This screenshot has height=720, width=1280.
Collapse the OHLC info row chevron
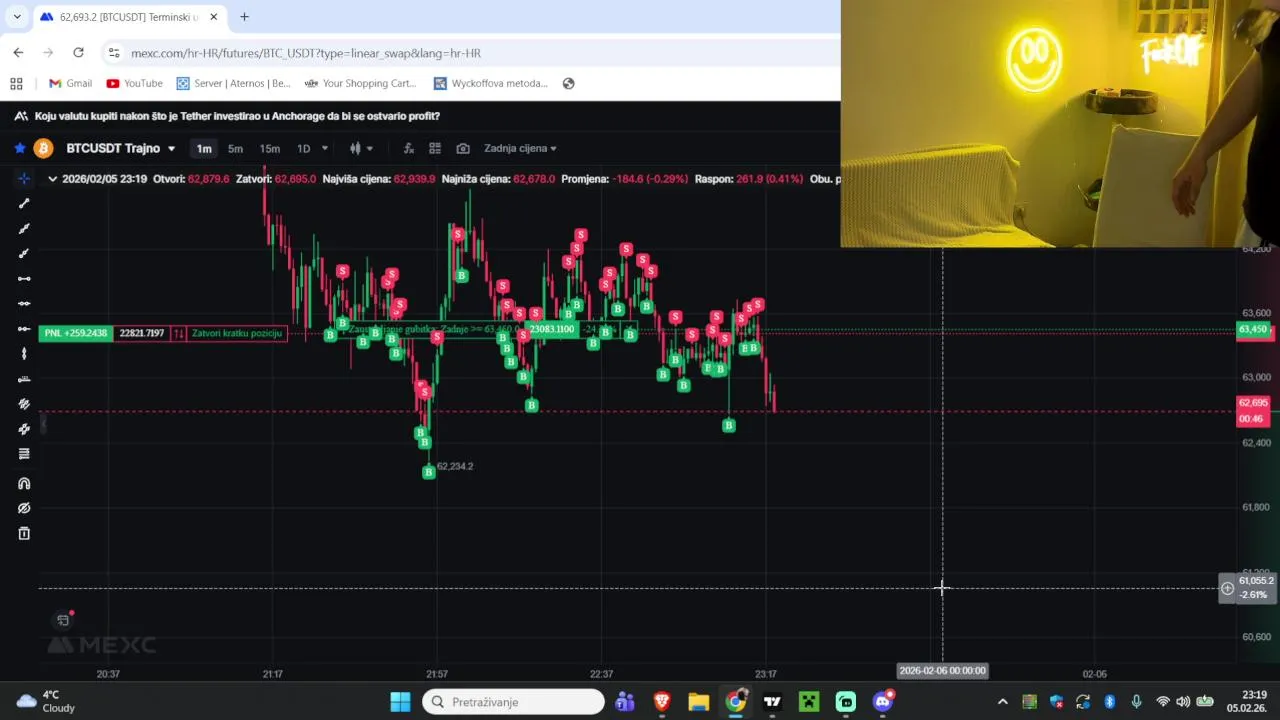[x=52, y=179]
